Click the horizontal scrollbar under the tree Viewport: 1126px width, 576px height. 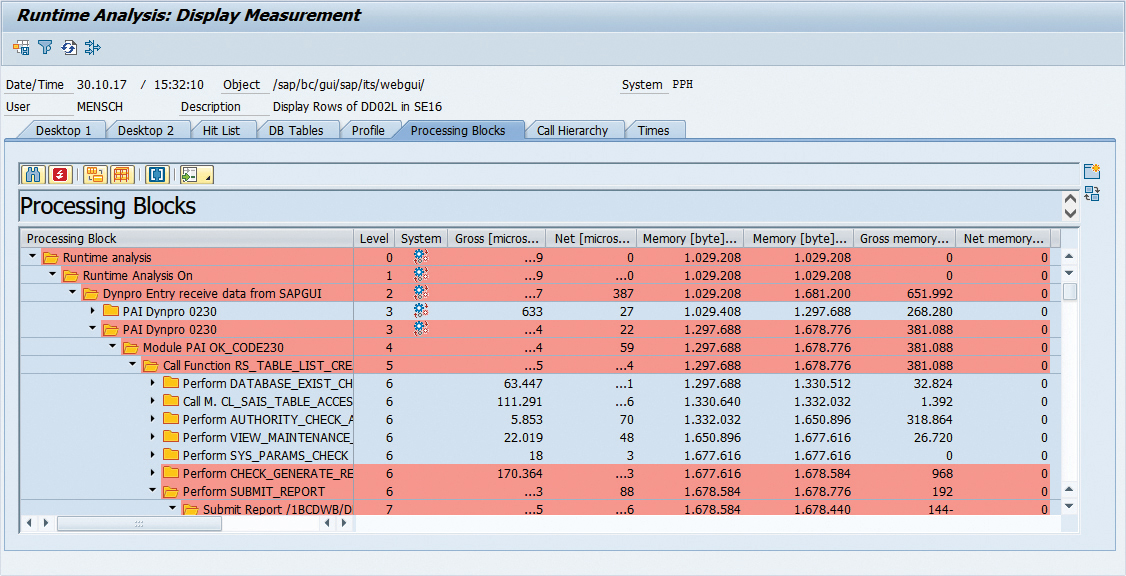pos(188,523)
